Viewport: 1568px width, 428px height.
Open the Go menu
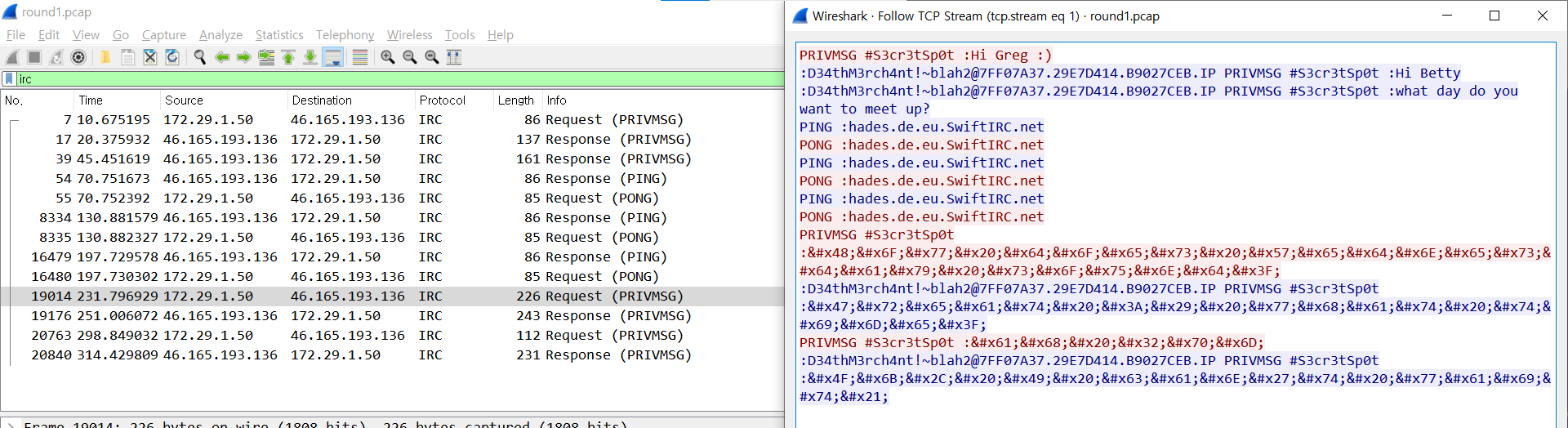(x=121, y=35)
